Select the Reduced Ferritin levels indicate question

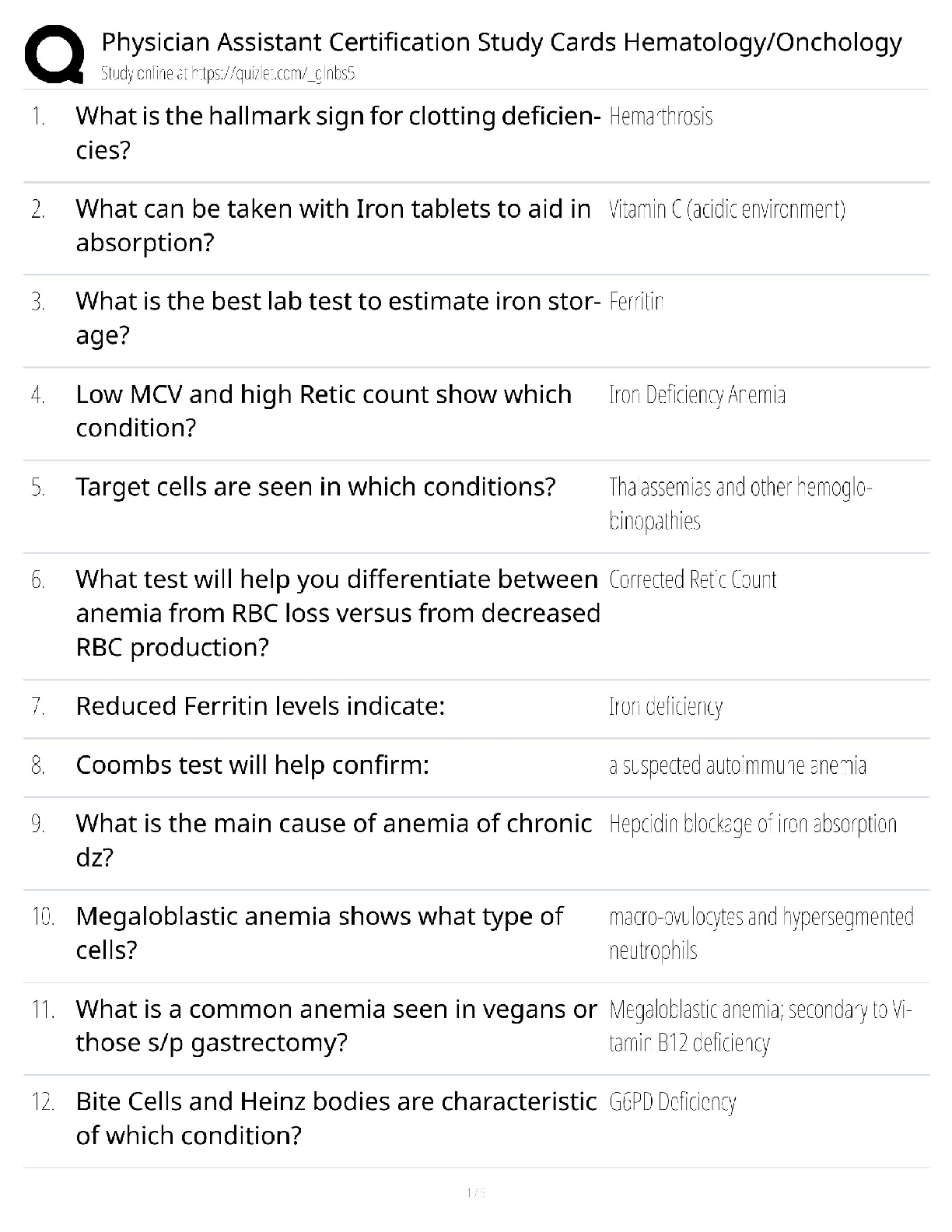click(260, 706)
